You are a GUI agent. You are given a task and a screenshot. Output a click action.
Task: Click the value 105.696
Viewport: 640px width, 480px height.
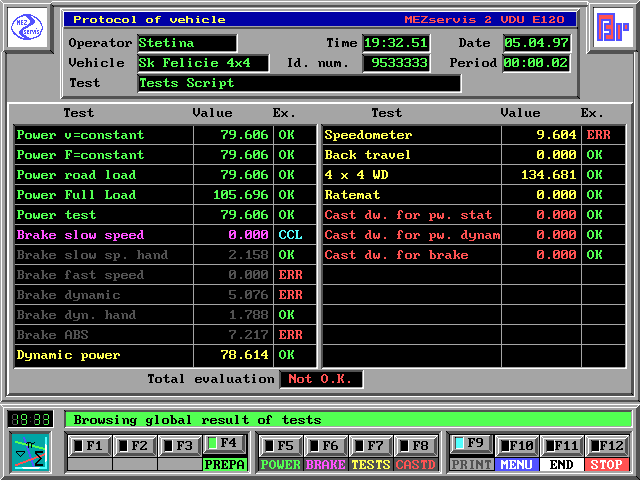click(x=240, y=195)
